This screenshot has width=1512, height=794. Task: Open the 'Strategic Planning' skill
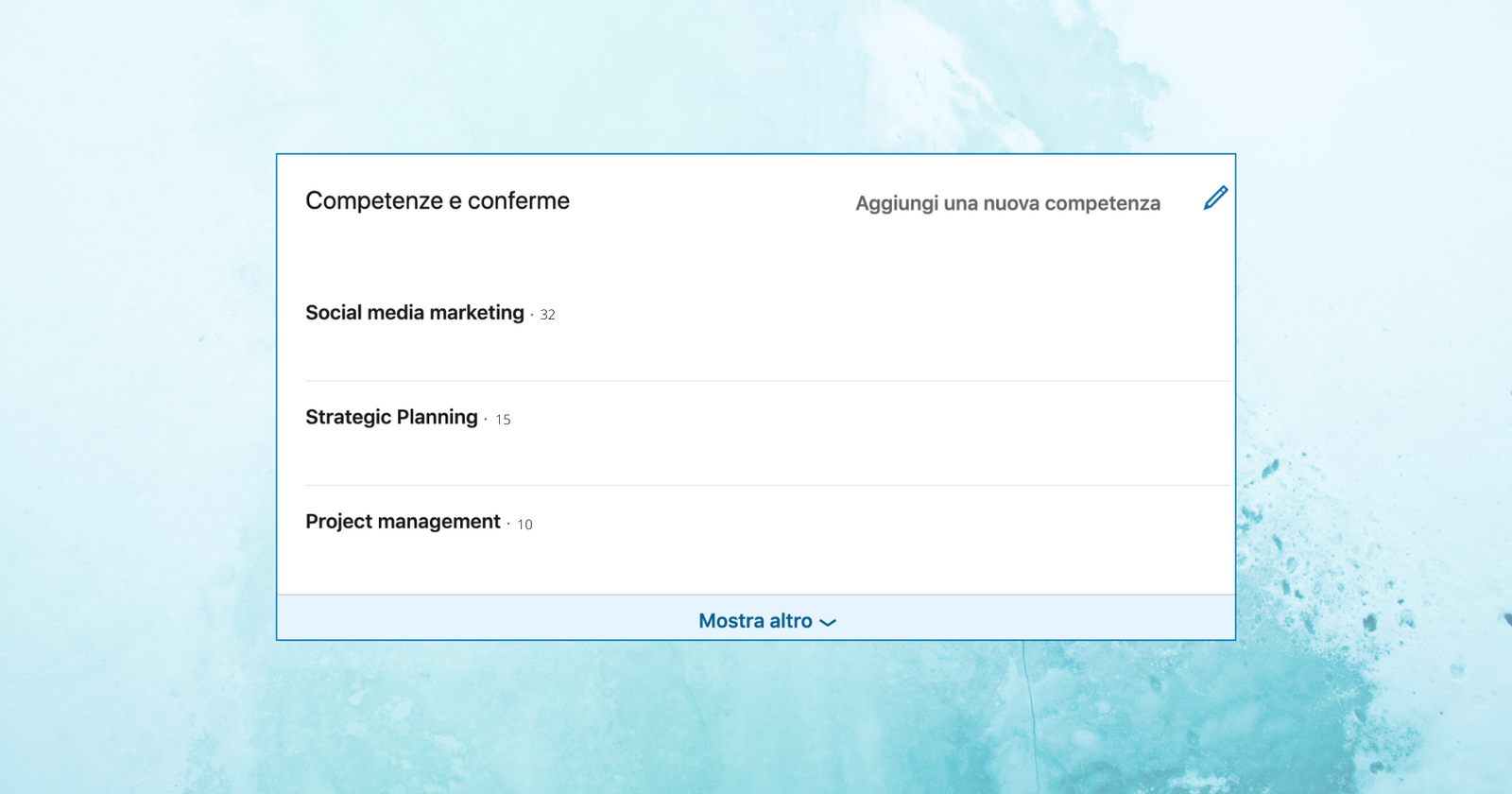point(391,417)
